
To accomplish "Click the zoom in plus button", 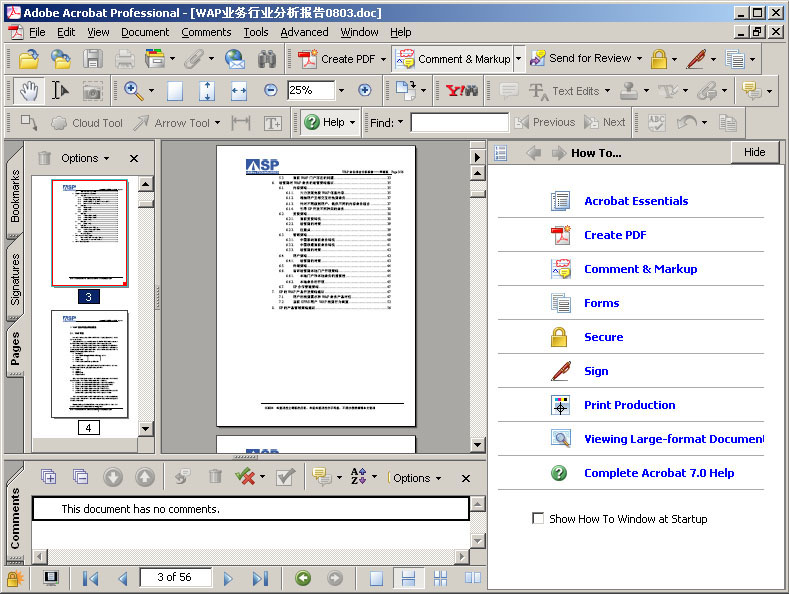I will tap(364, 90).
